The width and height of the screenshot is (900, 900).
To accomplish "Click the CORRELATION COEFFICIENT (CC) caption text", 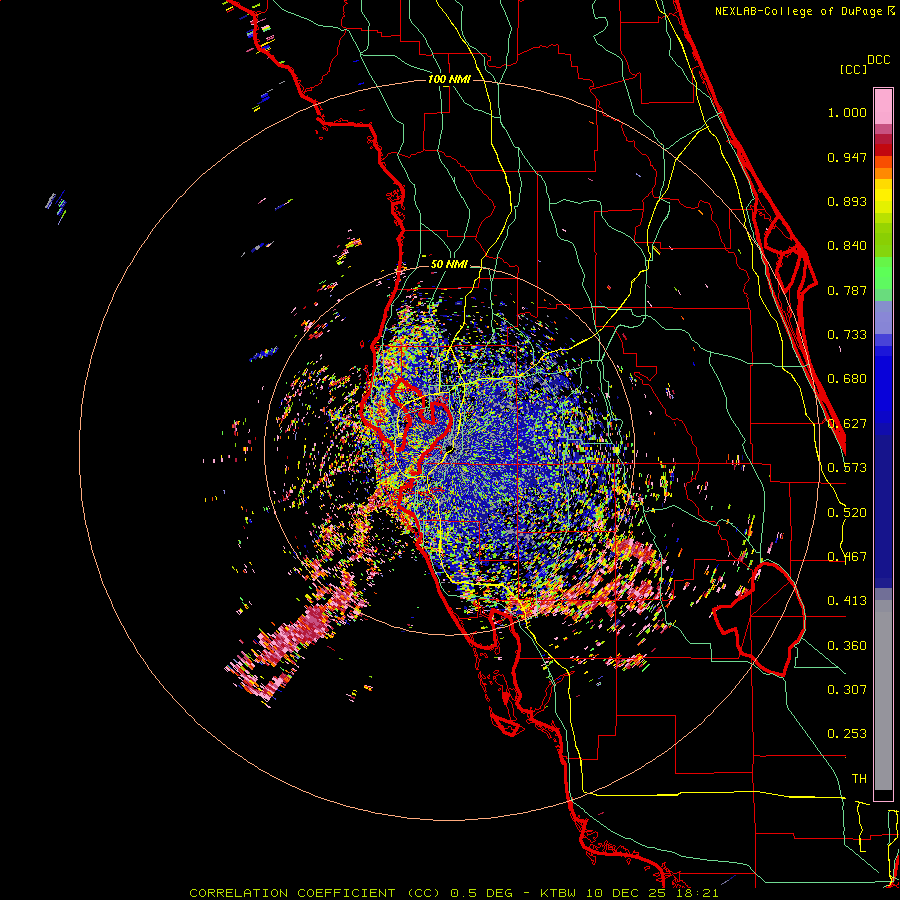I will coord(315,893).
